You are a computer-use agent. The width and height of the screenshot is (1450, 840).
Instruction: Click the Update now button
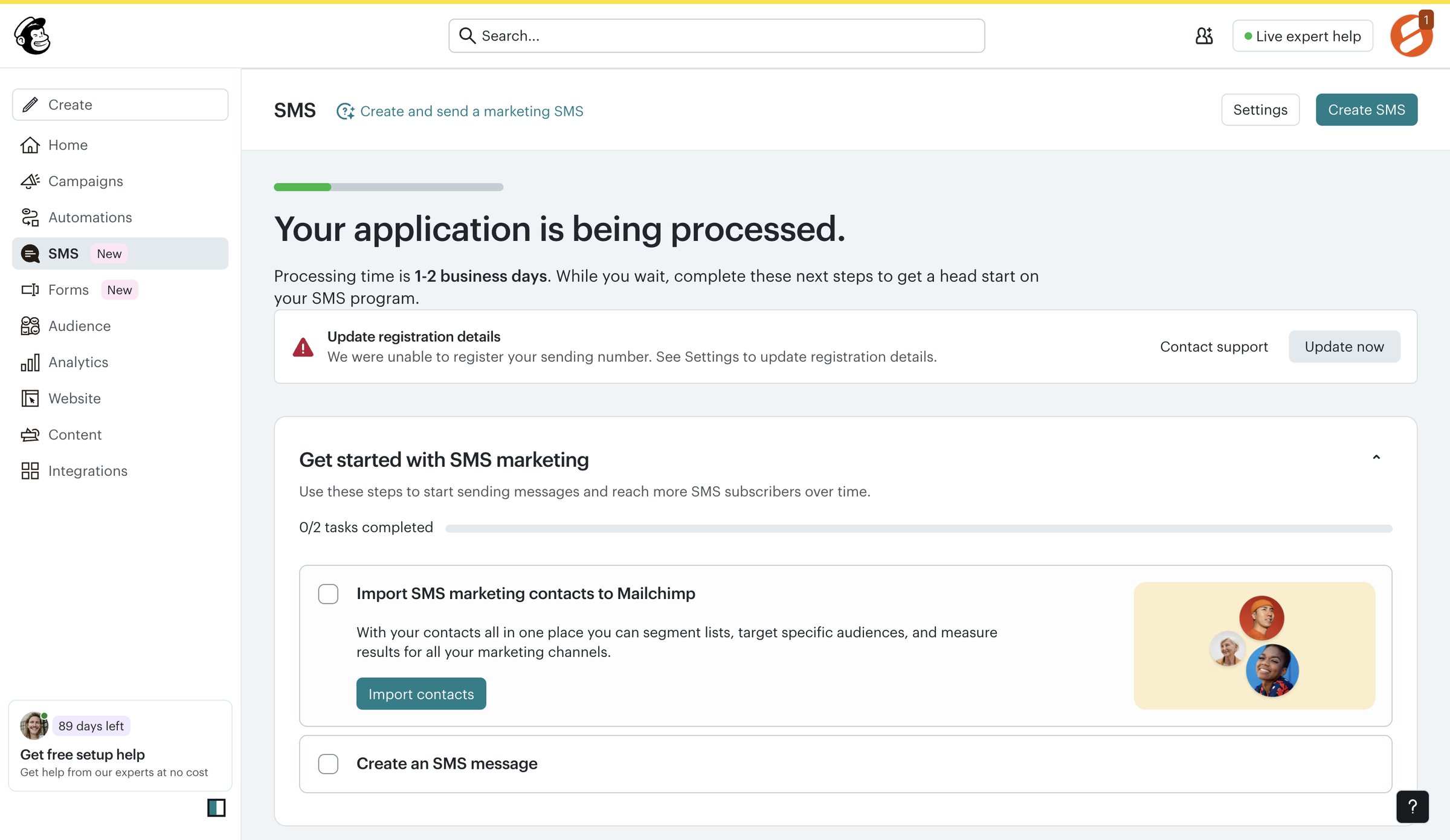pos(1344,347)
